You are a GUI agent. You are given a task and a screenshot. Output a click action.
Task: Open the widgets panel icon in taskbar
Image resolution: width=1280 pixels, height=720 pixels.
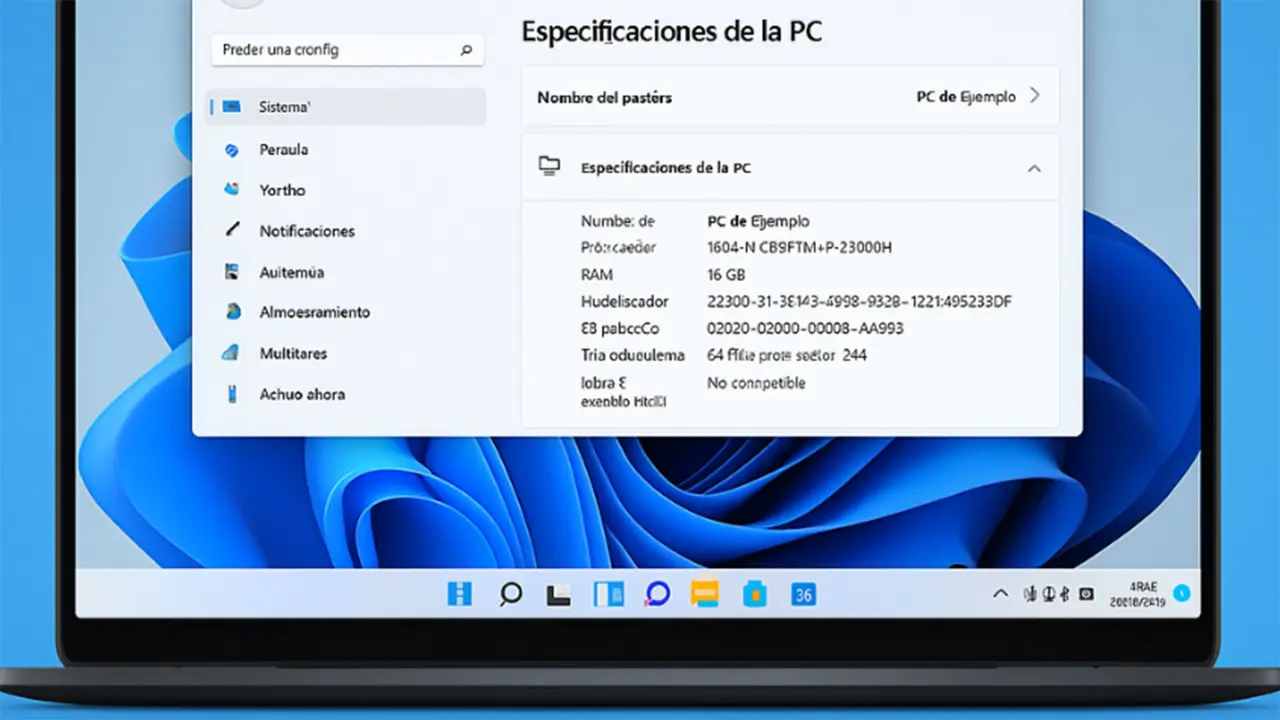click(608, 594)
